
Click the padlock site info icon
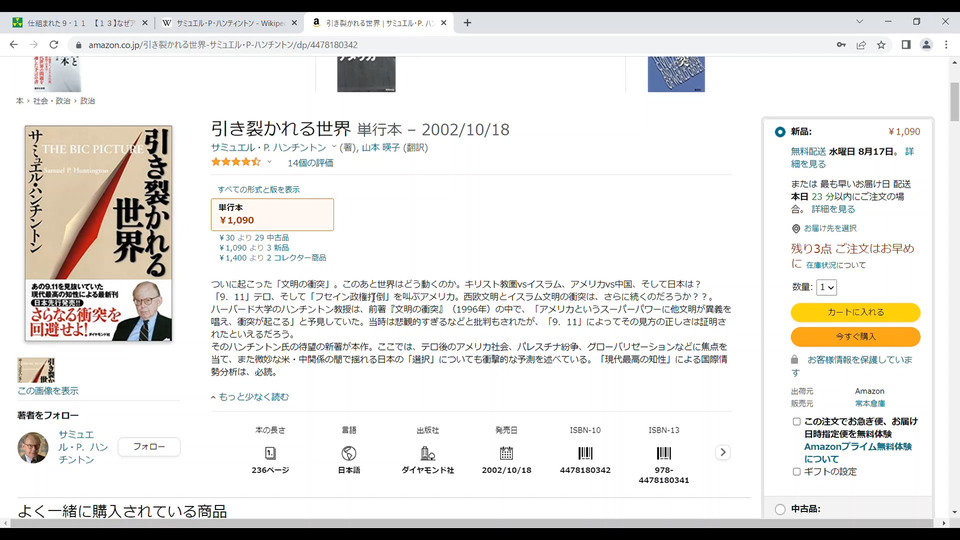78,45
